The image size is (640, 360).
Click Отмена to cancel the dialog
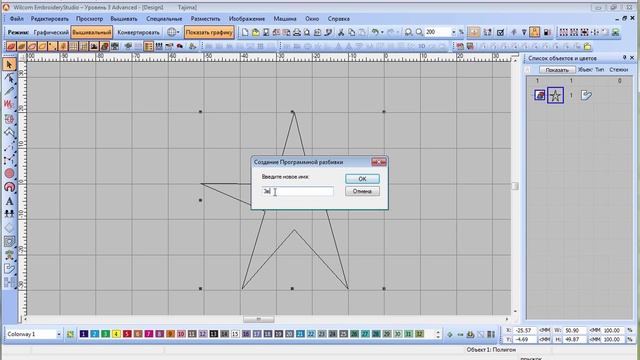[362, 191]
